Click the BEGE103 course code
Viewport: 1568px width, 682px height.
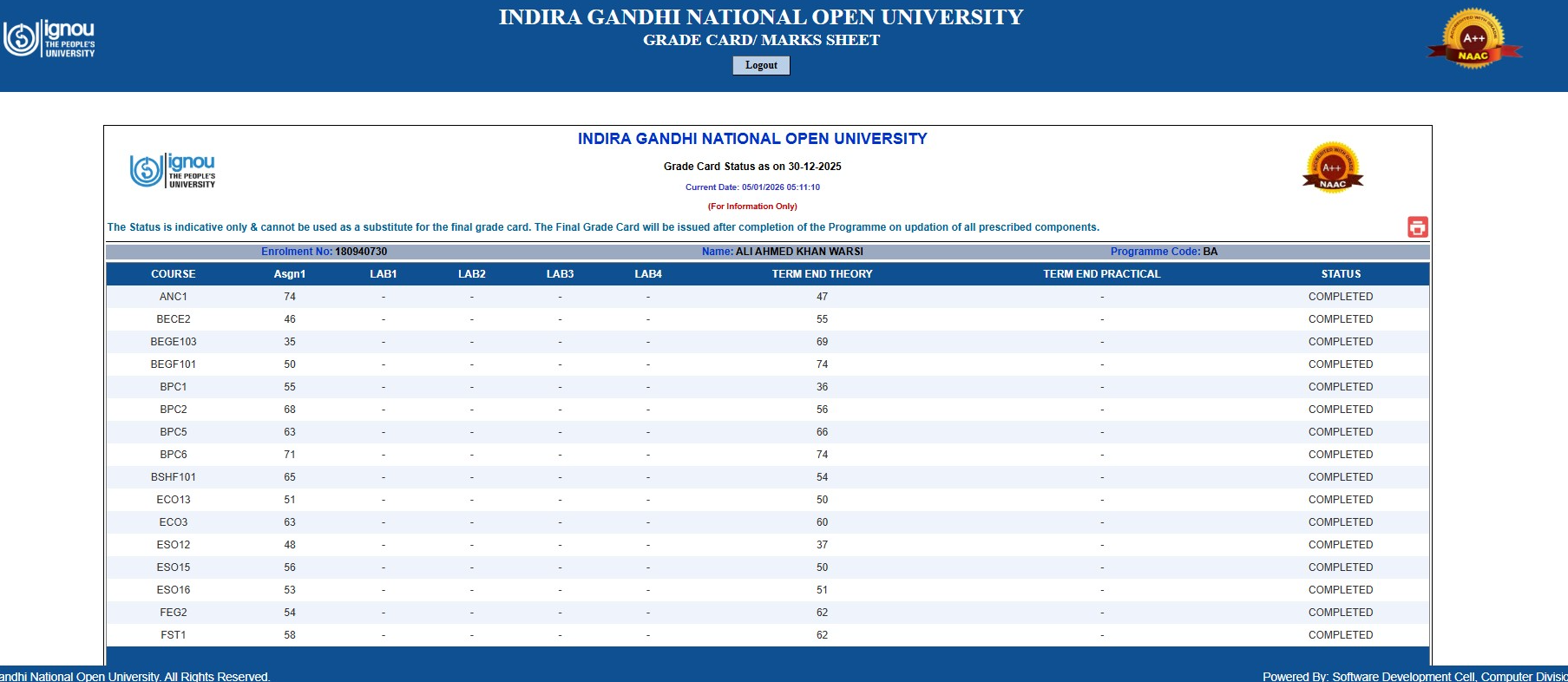click(174, 342)
